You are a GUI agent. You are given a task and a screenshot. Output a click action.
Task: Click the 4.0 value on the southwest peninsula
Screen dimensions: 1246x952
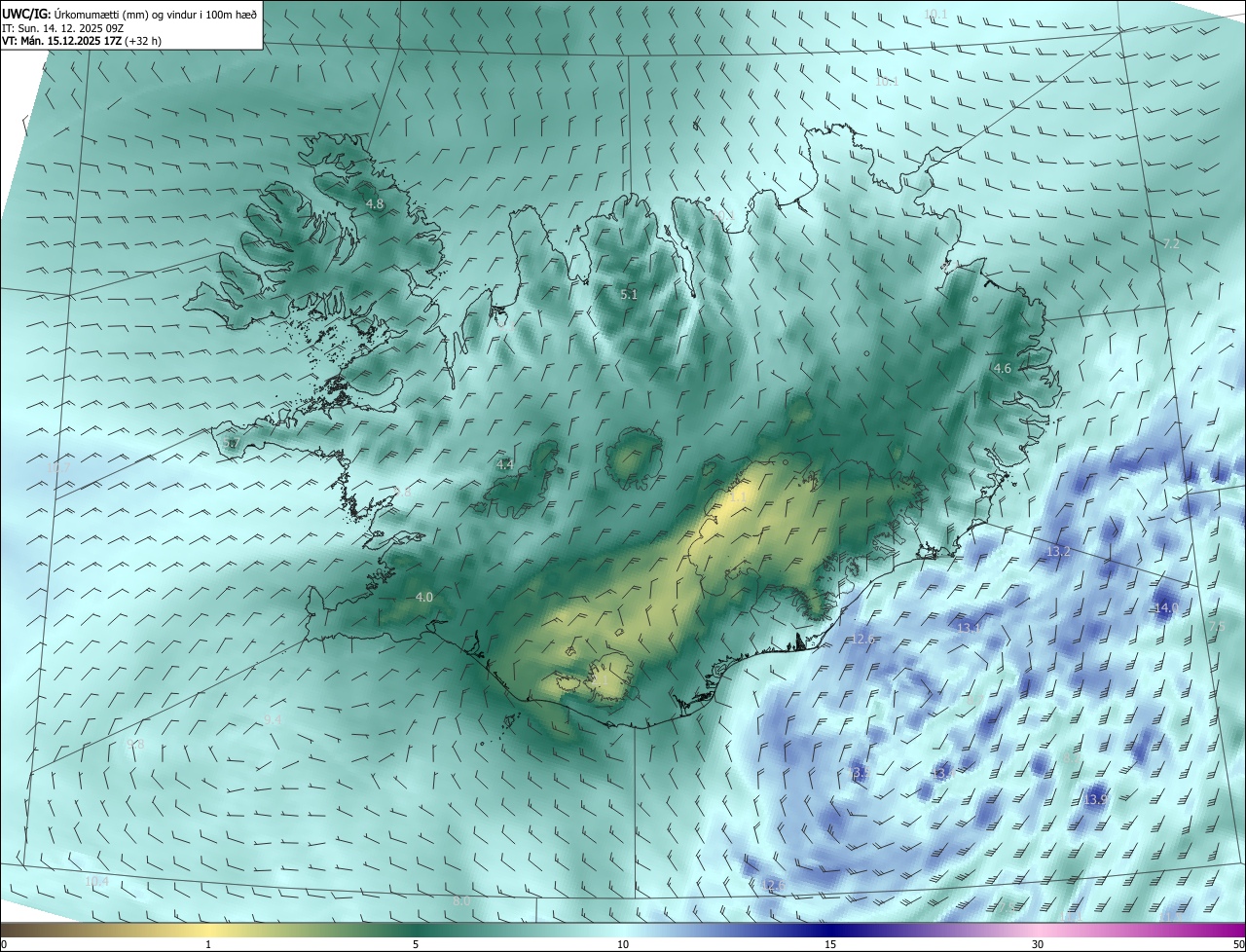[424, 597]
